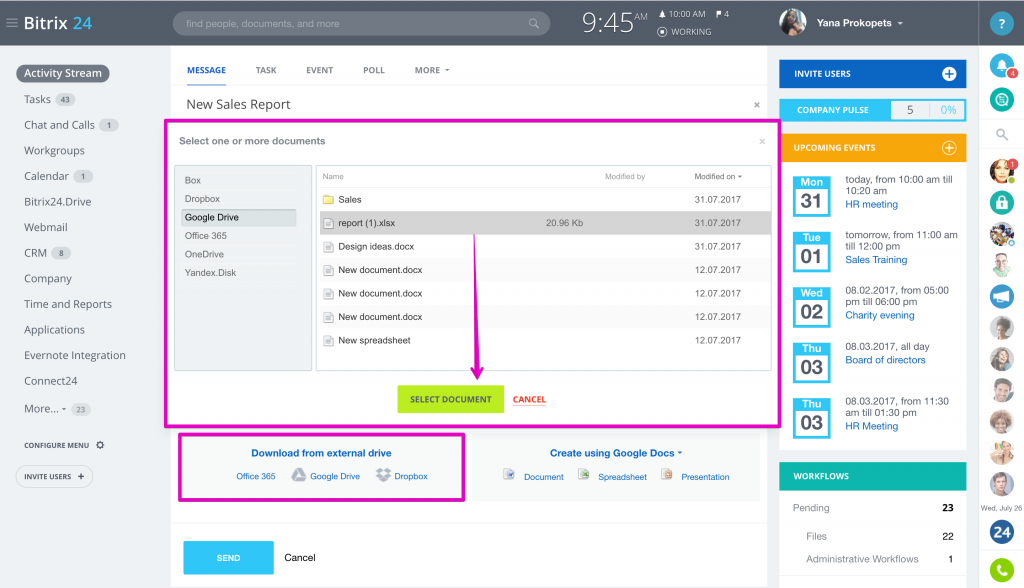Add an upcoming event with plus icon
1024x588 pixels.
(949, 148)
